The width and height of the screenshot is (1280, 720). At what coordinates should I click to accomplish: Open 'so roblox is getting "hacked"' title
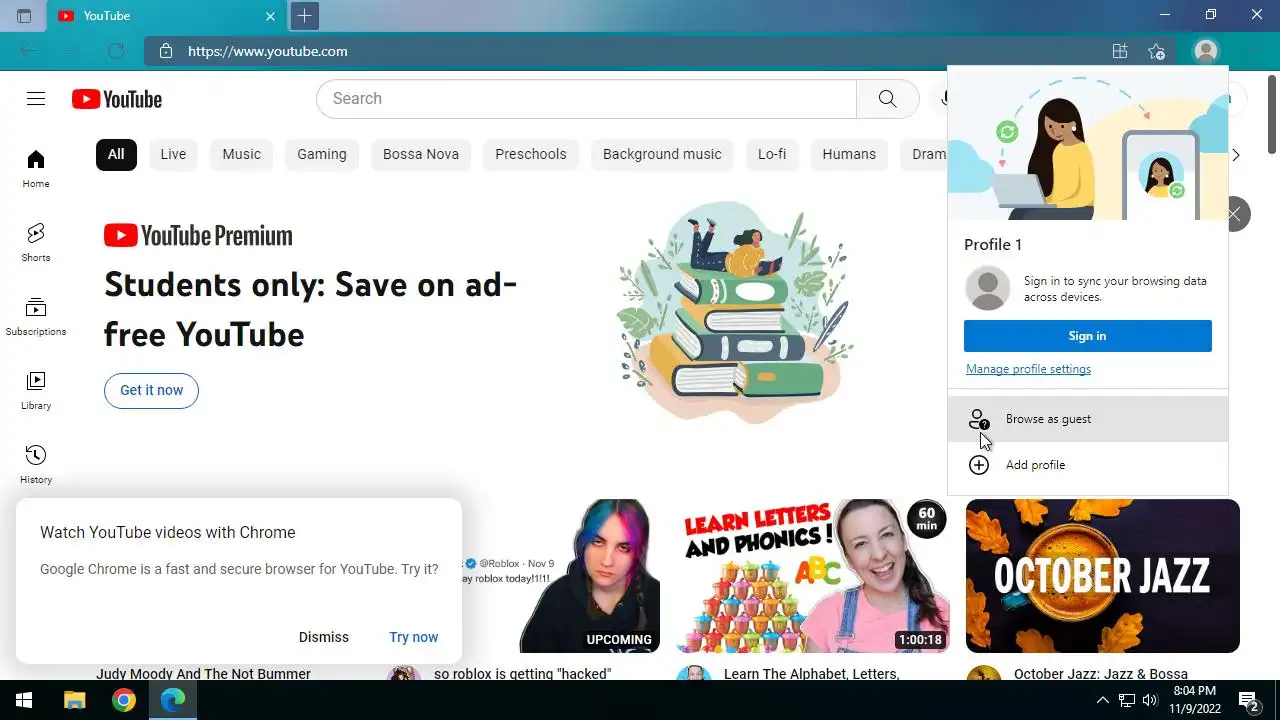pos(522,674)
